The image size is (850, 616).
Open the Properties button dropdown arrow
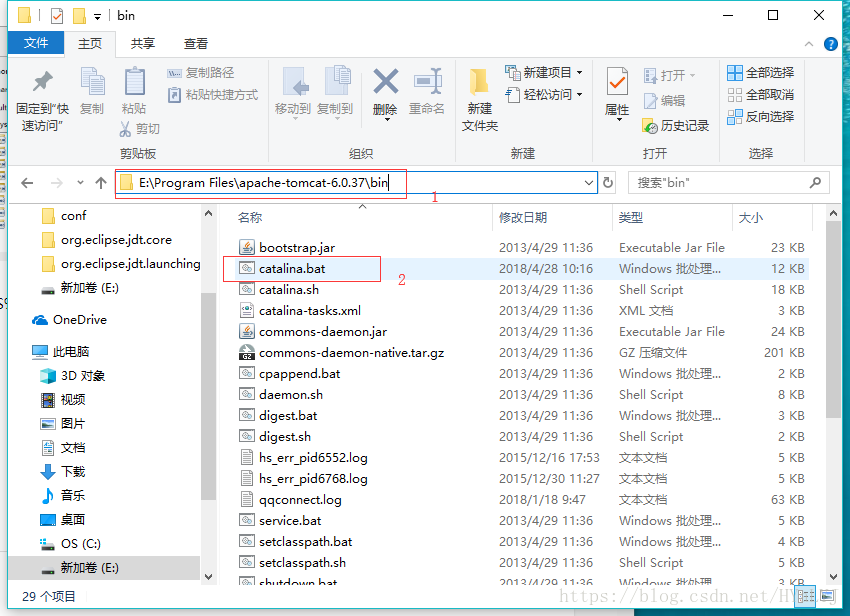click(x=619, y=119)
